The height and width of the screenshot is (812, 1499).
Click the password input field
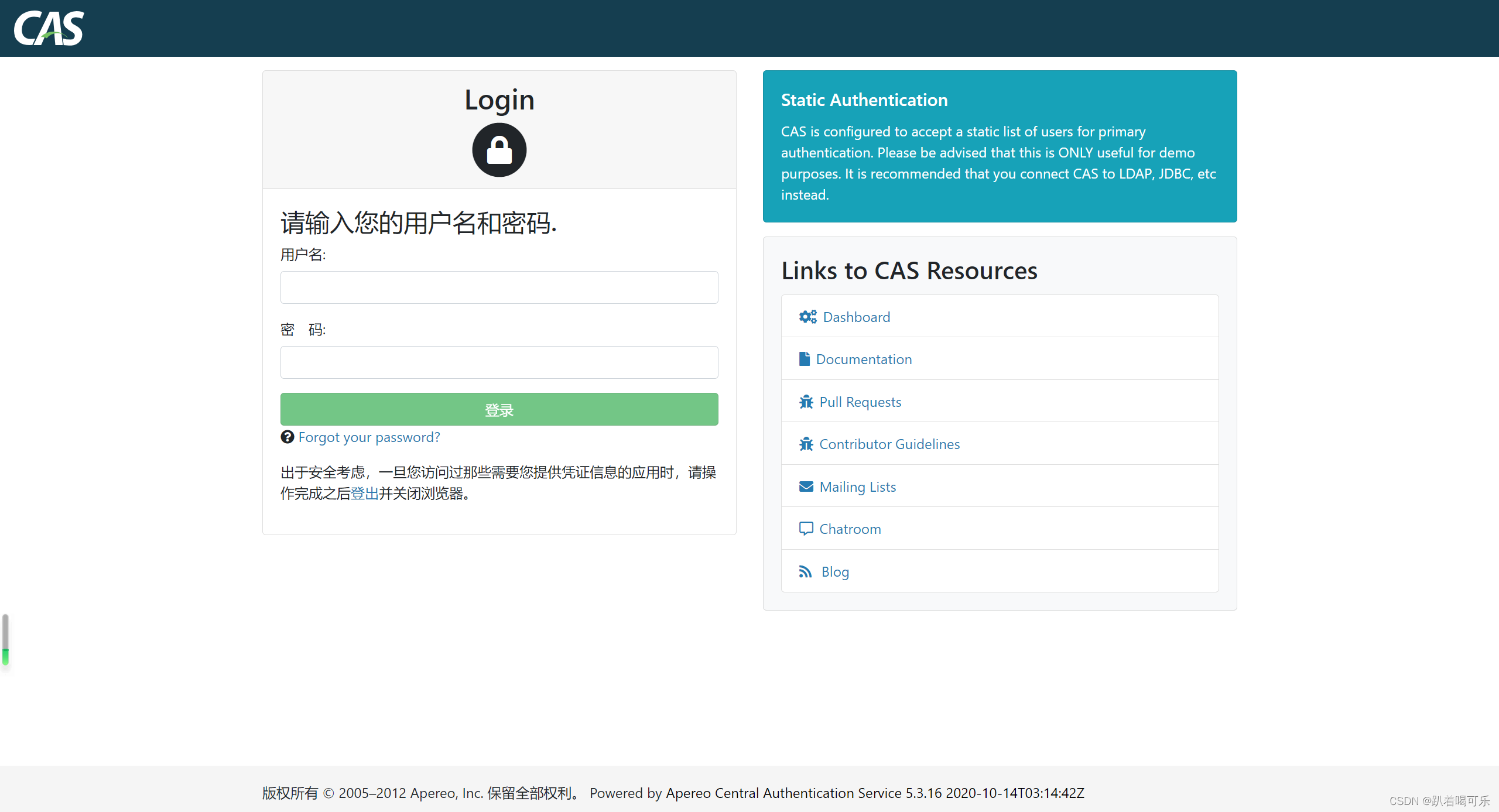498,361
